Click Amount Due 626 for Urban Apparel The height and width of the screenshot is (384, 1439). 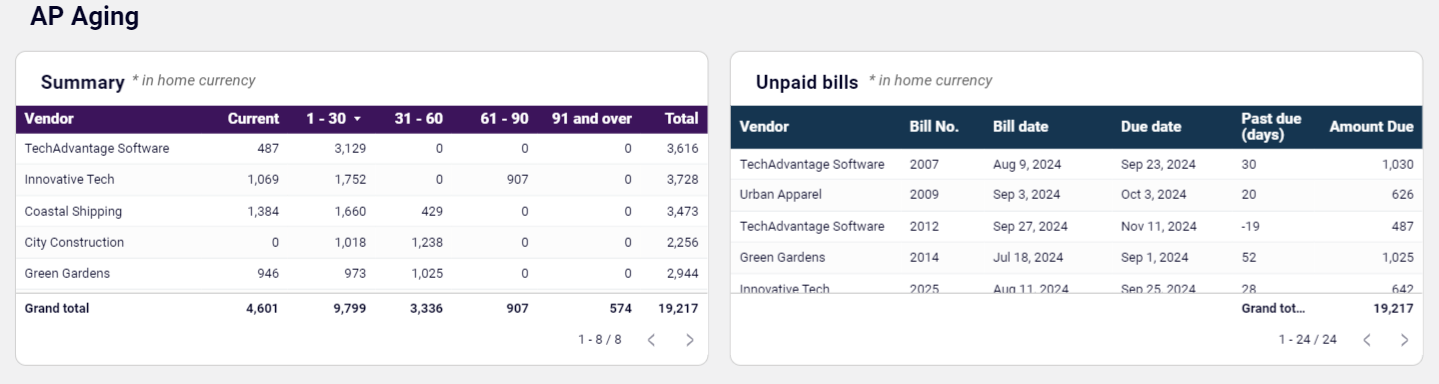click(1403, 195)
